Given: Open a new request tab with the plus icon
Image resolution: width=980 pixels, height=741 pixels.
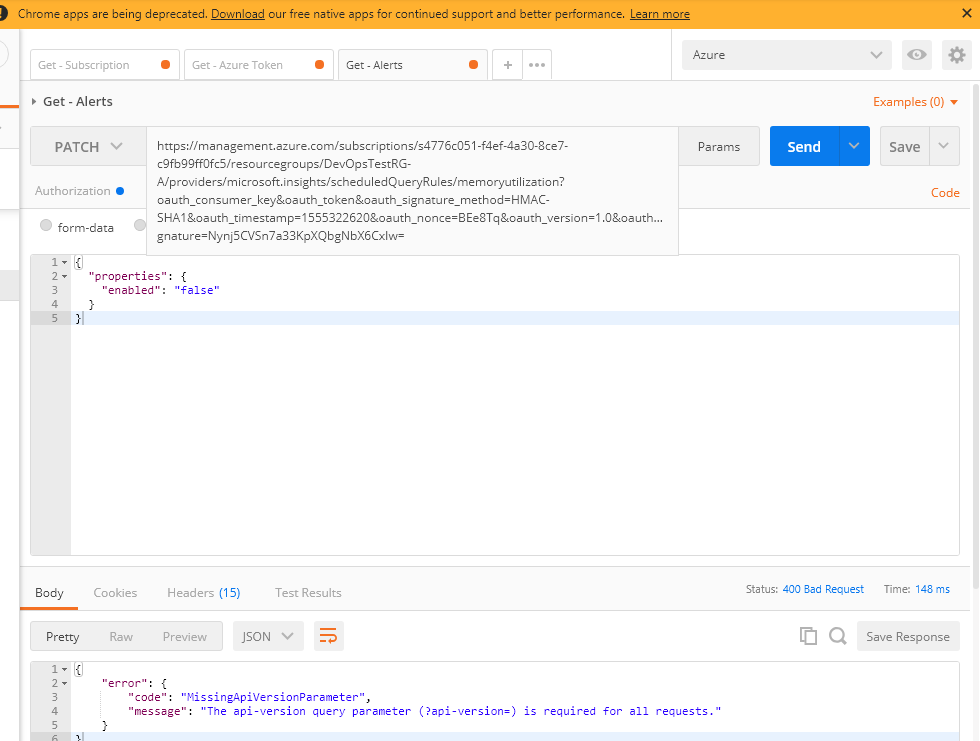Looking at the screenshot, I should coord(507,64).
